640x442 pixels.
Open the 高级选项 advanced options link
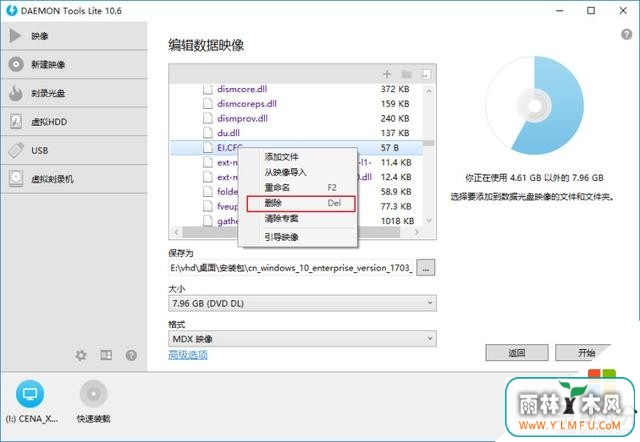(188, 355)
